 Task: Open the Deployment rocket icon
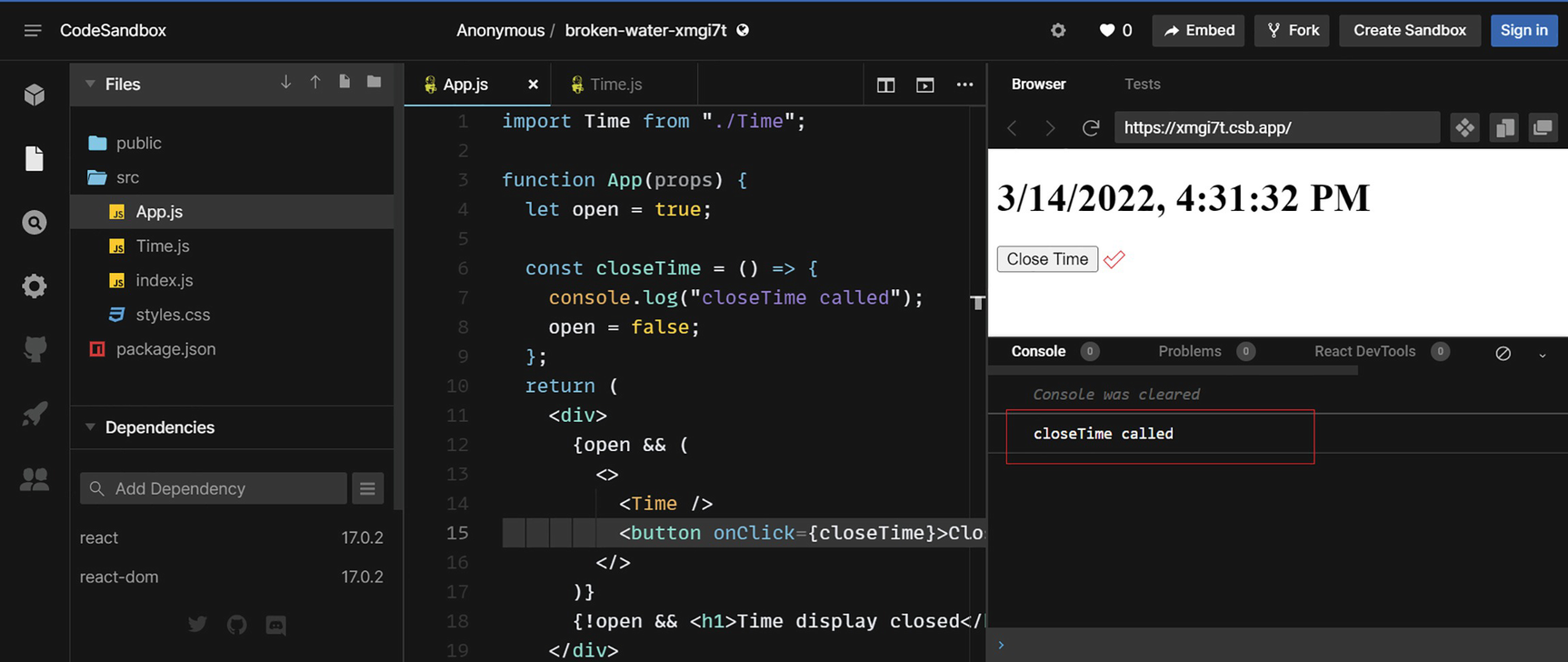pos(35,414)
